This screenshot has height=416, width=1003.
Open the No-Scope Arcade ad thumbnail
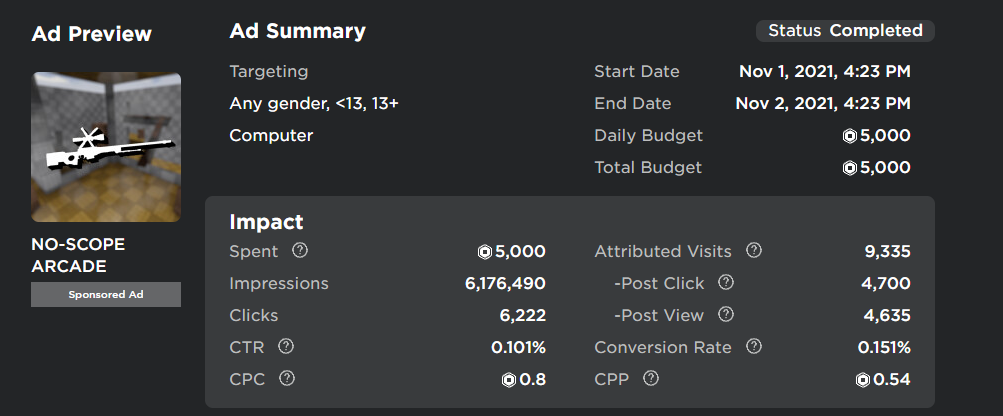106,147
